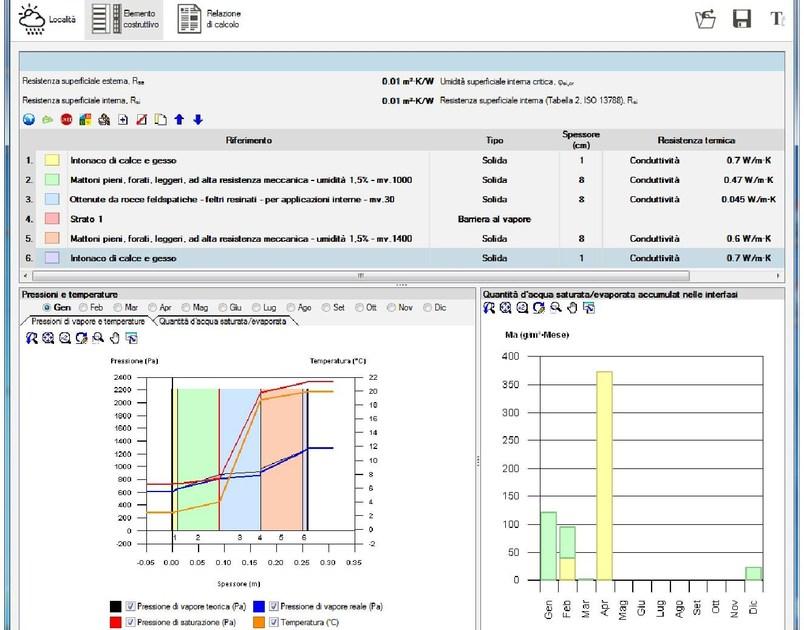The height and width of the screenshot is (630, 804).
Task: Select the Apr month radio button
Action: pyautogui.click(x=152, y=308)
